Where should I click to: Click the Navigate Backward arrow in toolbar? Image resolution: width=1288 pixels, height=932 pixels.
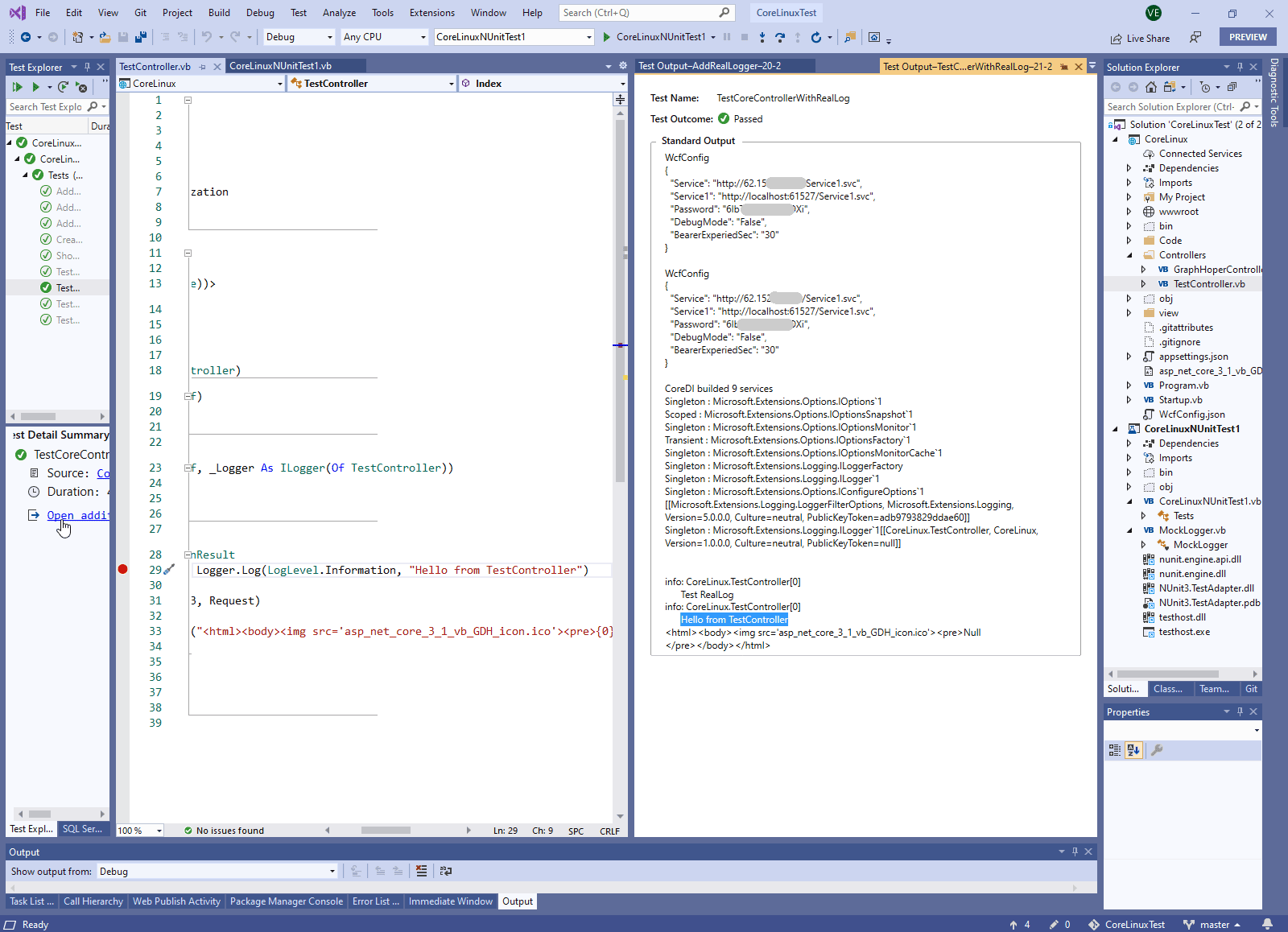tap(26, 37)
